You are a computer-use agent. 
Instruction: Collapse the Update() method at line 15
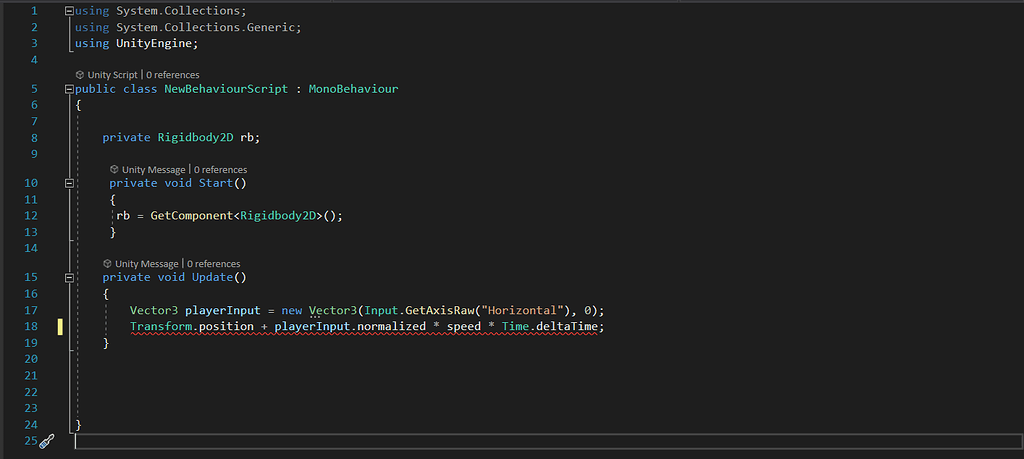pyautogui.click(x=69, y=277)
